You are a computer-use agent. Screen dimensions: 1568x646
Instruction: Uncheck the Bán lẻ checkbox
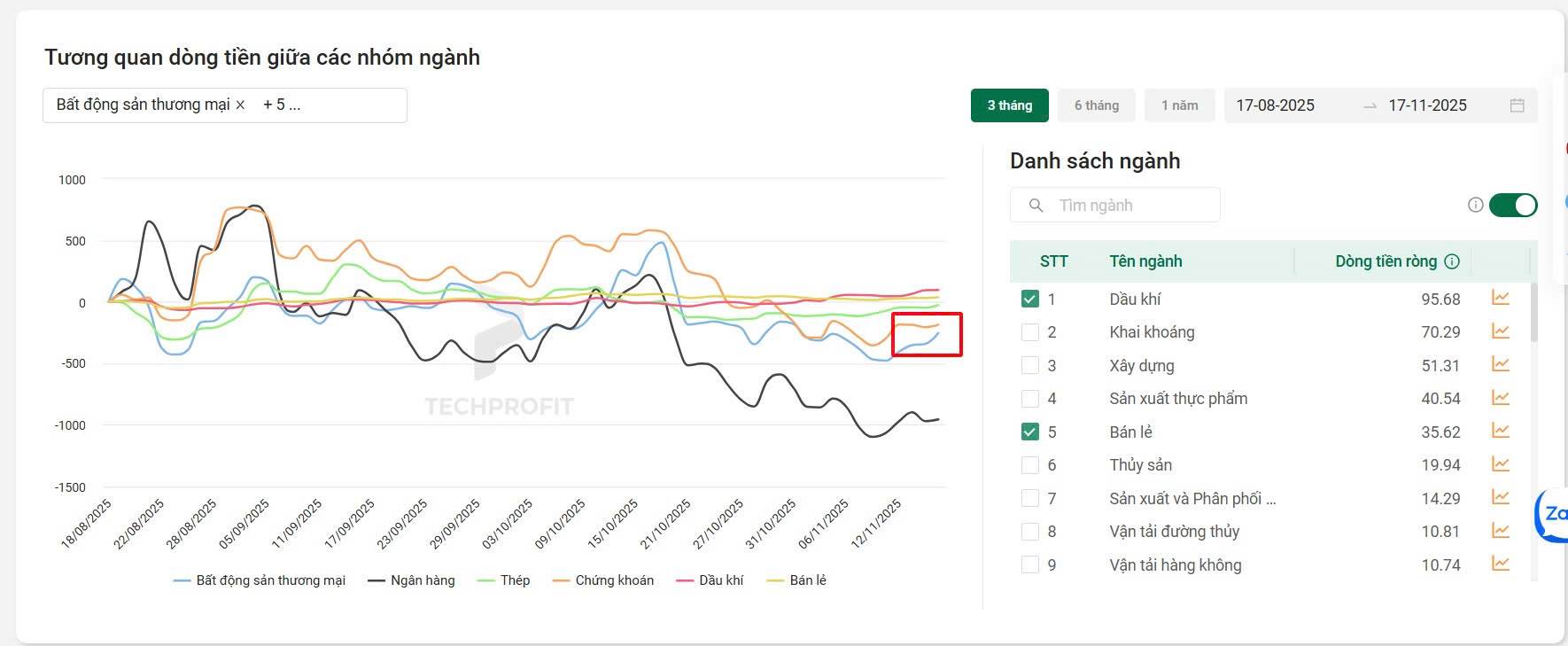pyautogui.click(x=1029, y=432)
